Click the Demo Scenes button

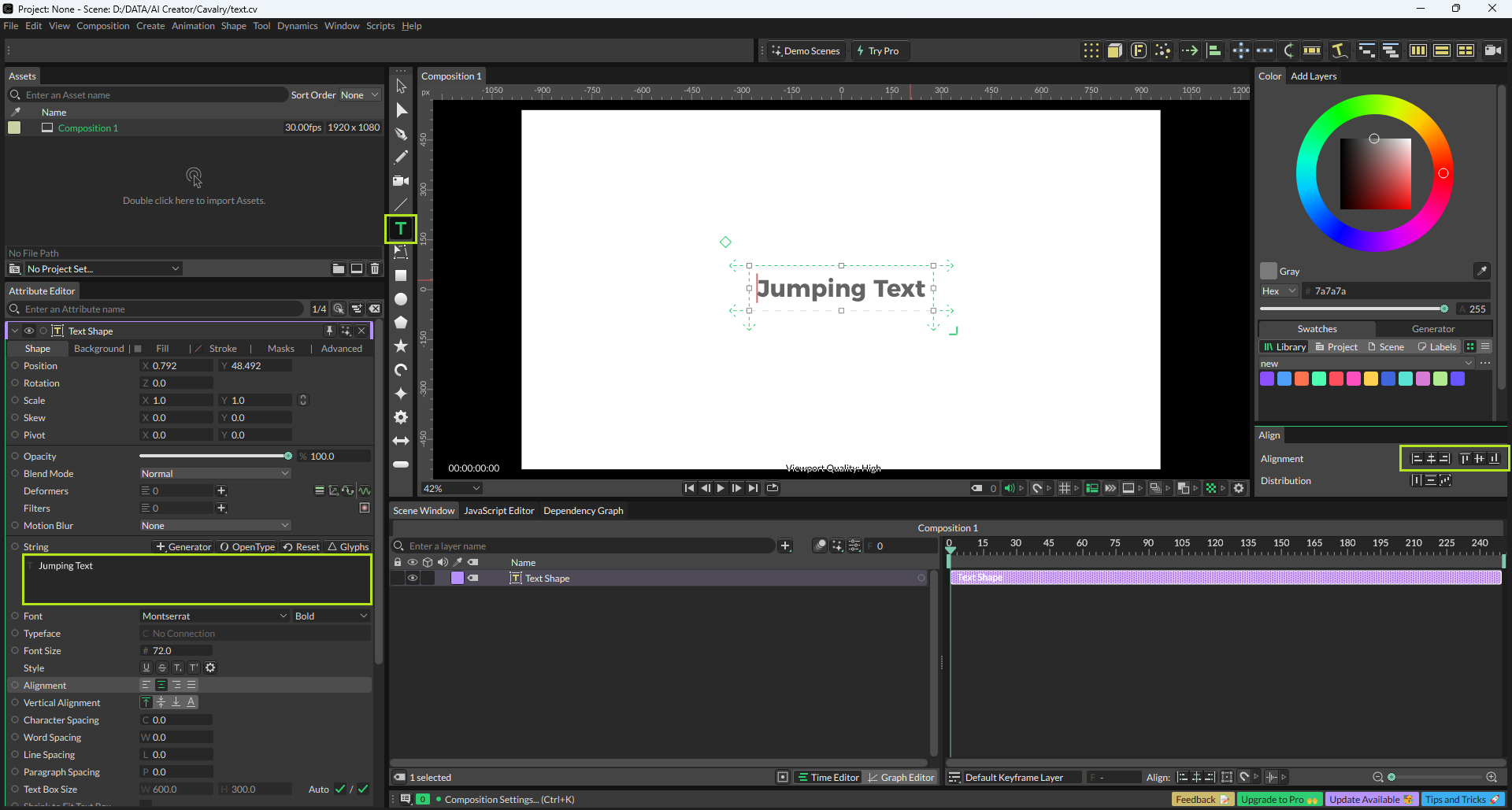click(x=806, y=51)
